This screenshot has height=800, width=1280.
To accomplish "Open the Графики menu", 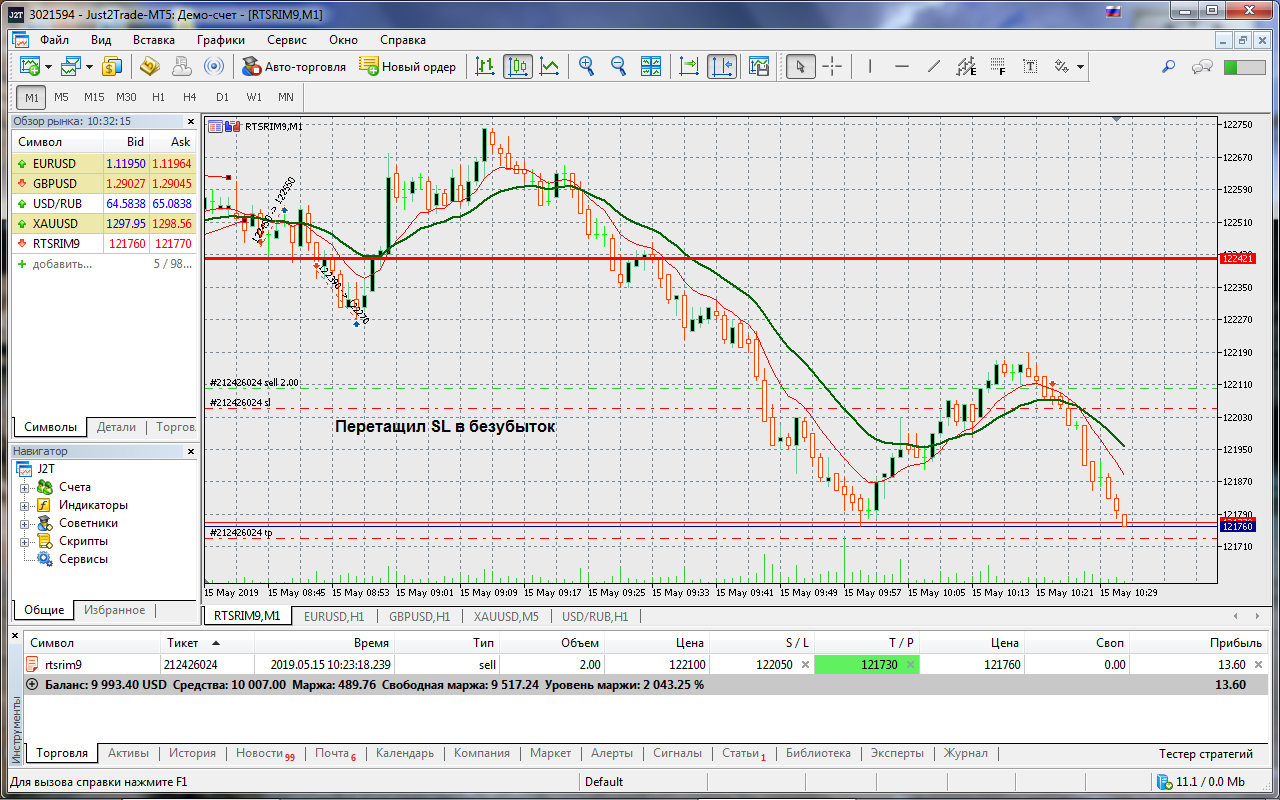I will click(220, 40).
